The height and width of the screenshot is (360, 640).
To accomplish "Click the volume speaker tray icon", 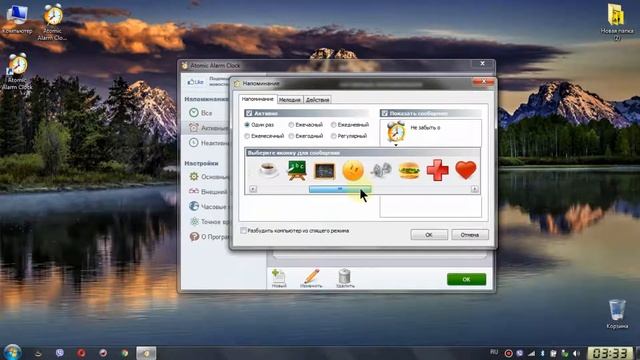I will click(576, 353).
